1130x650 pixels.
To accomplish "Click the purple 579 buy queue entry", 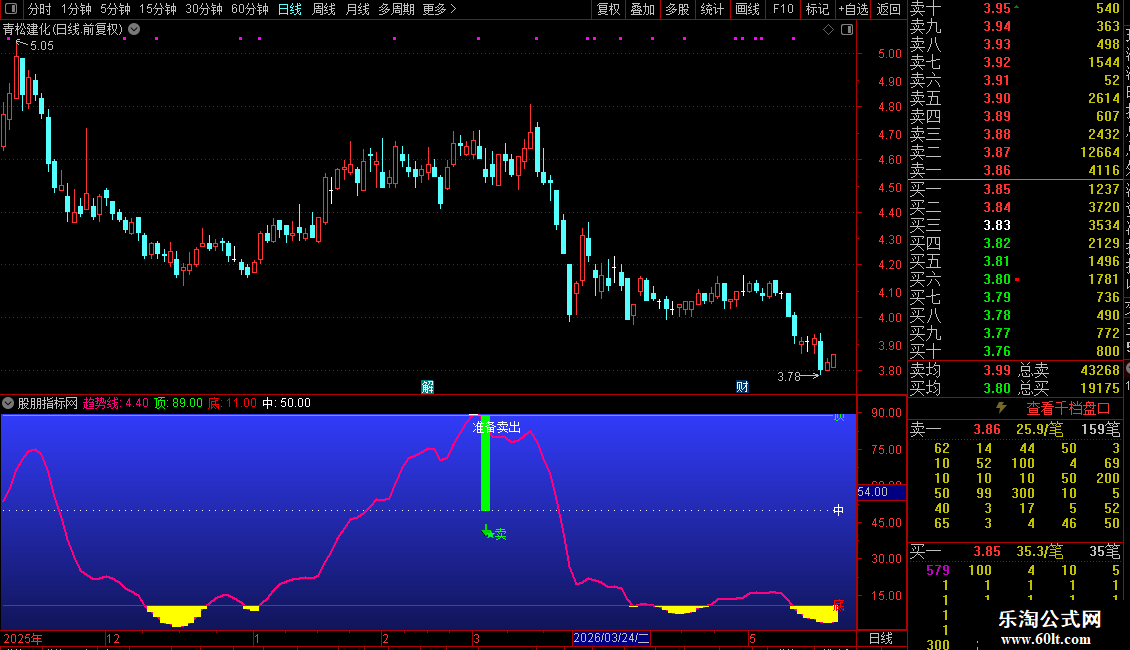I will (938, 570).
